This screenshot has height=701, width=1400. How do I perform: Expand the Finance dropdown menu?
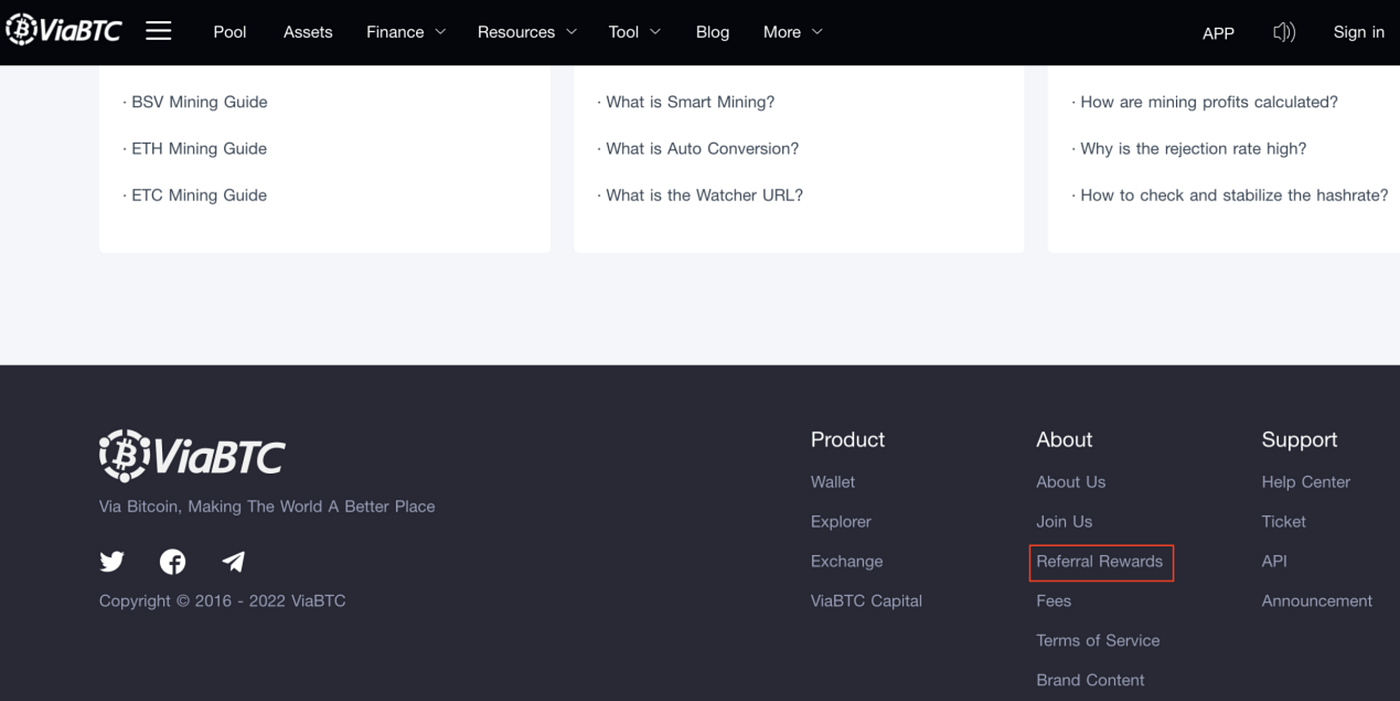[406, 32]
